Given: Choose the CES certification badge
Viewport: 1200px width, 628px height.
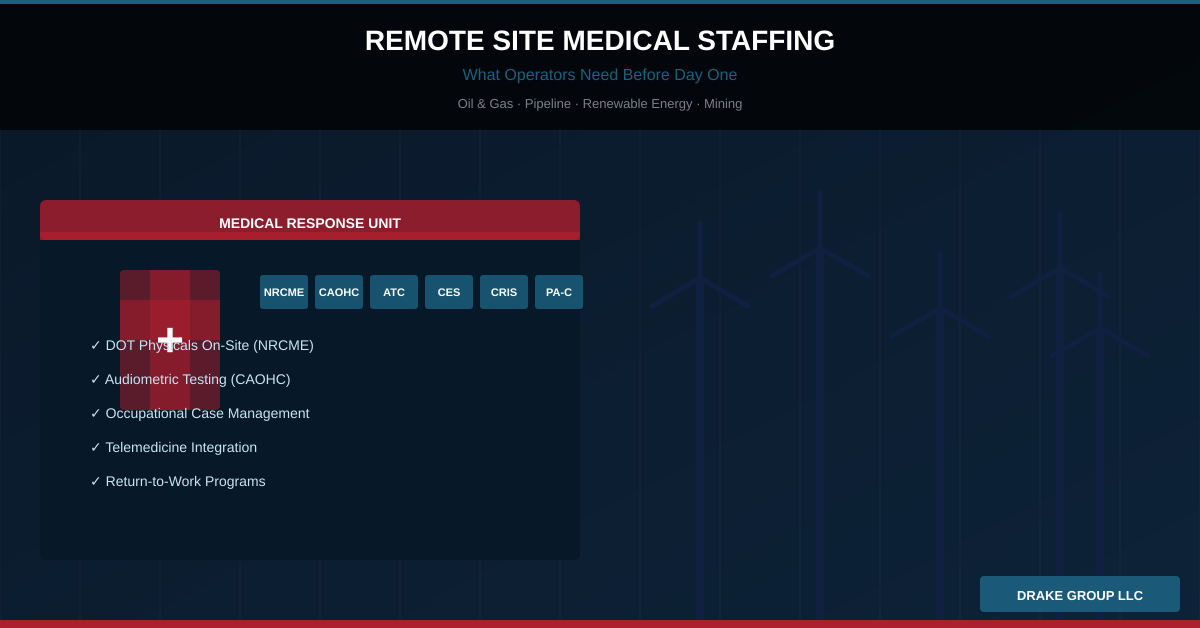Looking at the screenshot, I should [x=449, y=292].
